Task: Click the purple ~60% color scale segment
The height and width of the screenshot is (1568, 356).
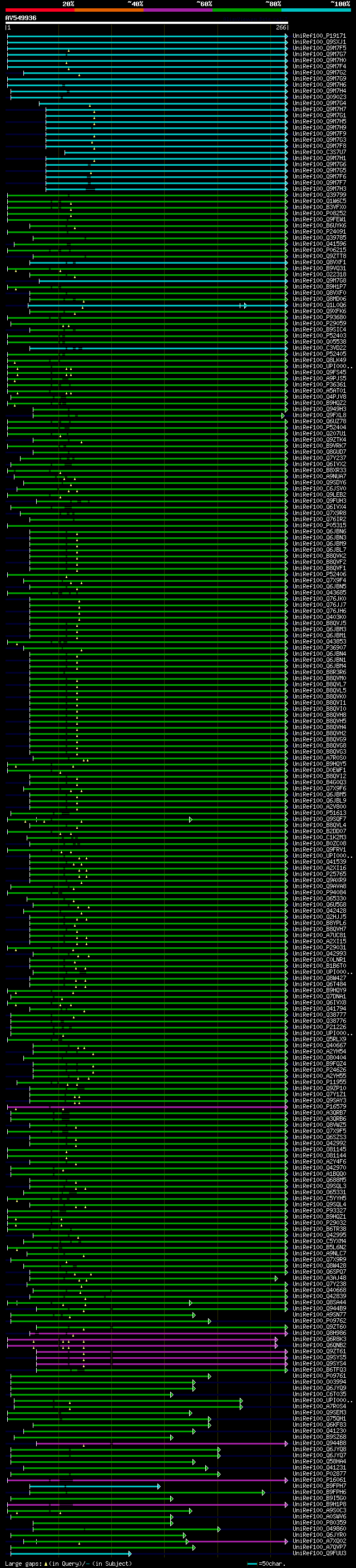Action: coord(177,10)
